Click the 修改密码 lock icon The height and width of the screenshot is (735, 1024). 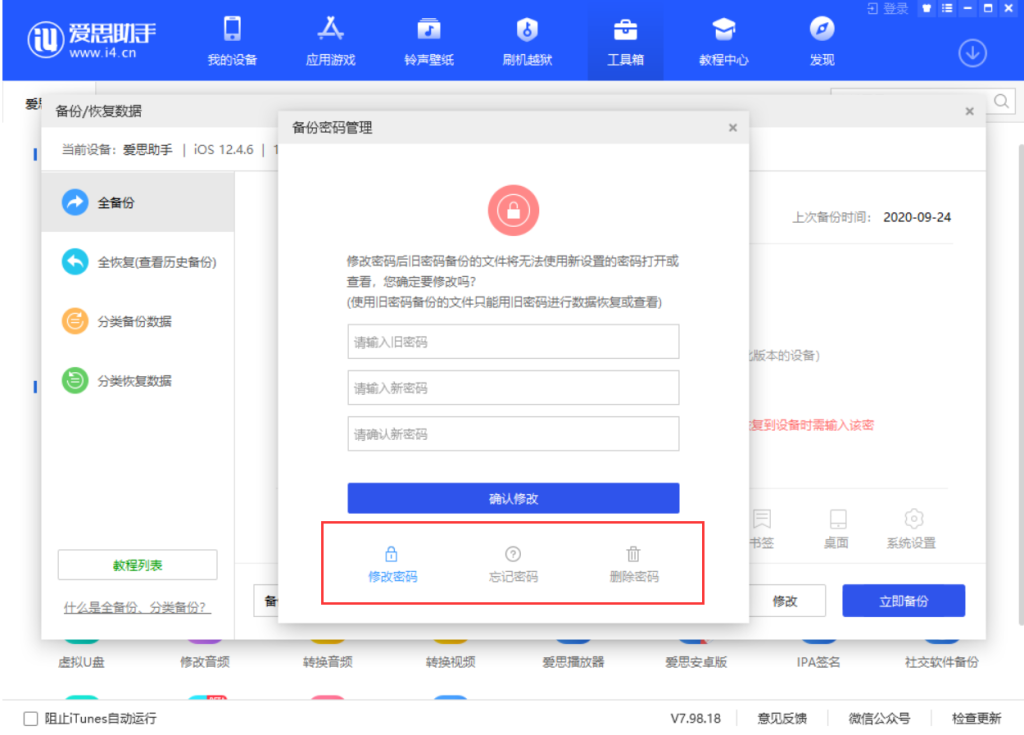pos(392,554)
